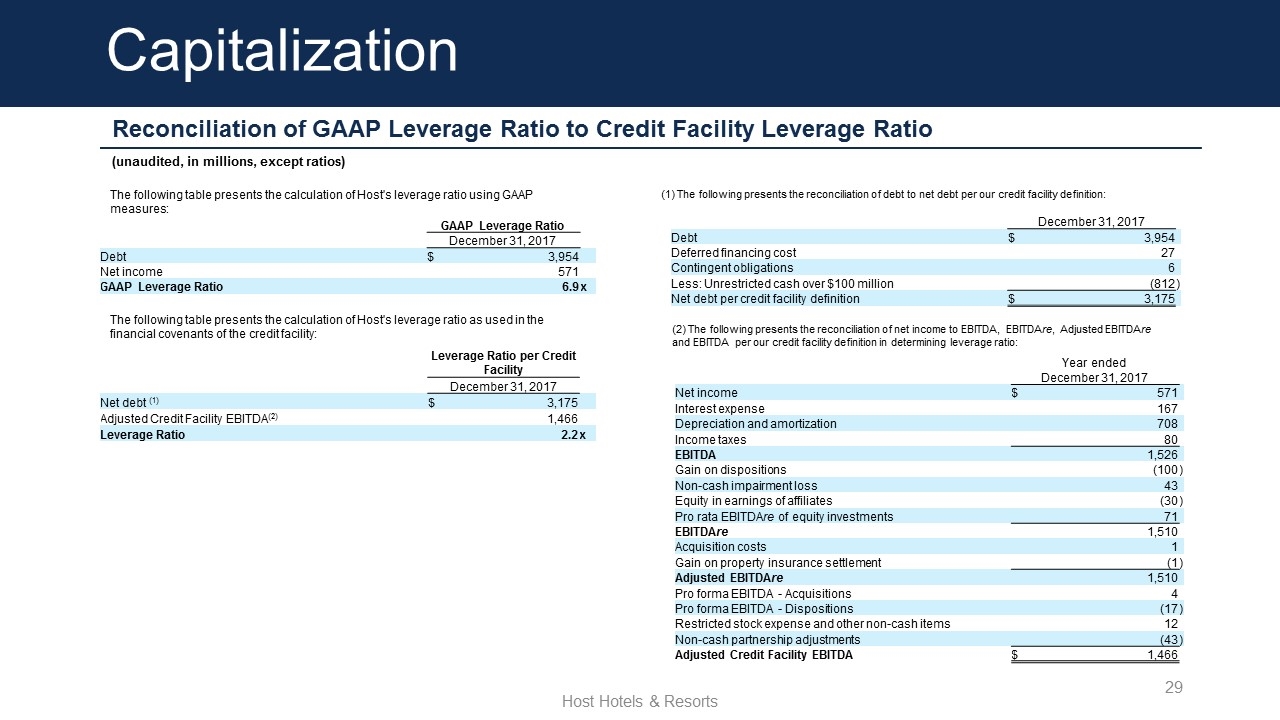The height and width of the screenshot is (720, 1280).
Task: Select "Non-cash partnership adjustments" row label
Action: (767, 640)
